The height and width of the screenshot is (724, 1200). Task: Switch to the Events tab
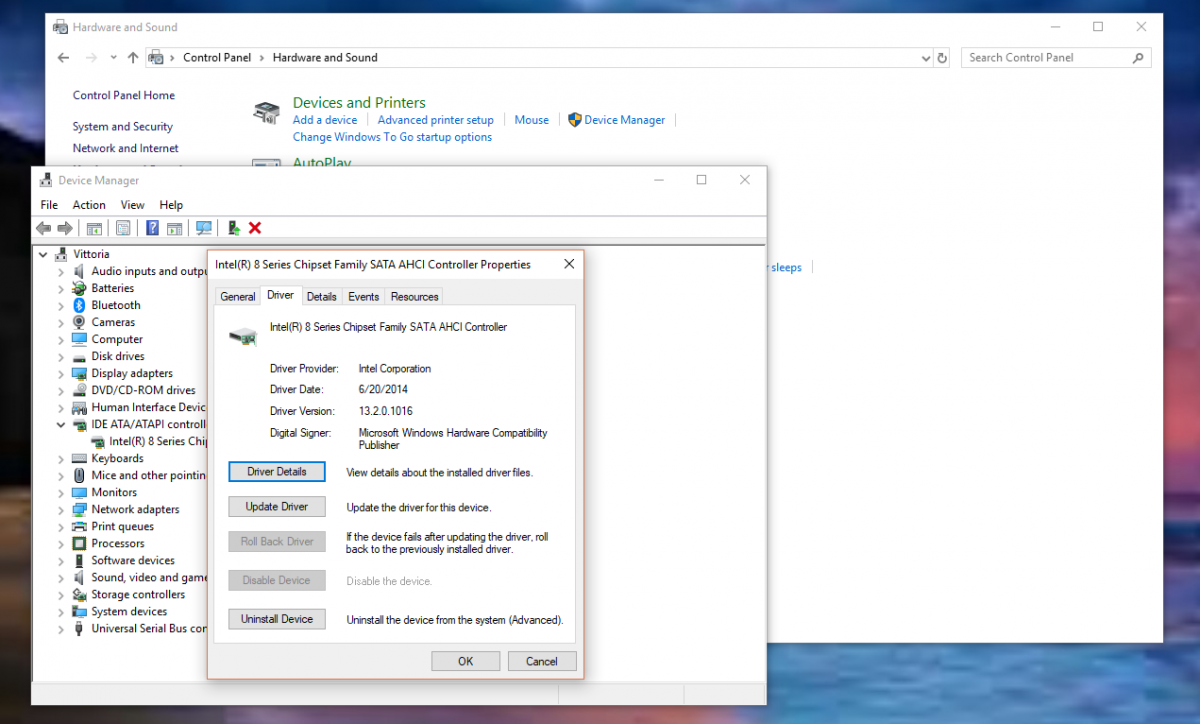tap(363, 297)
